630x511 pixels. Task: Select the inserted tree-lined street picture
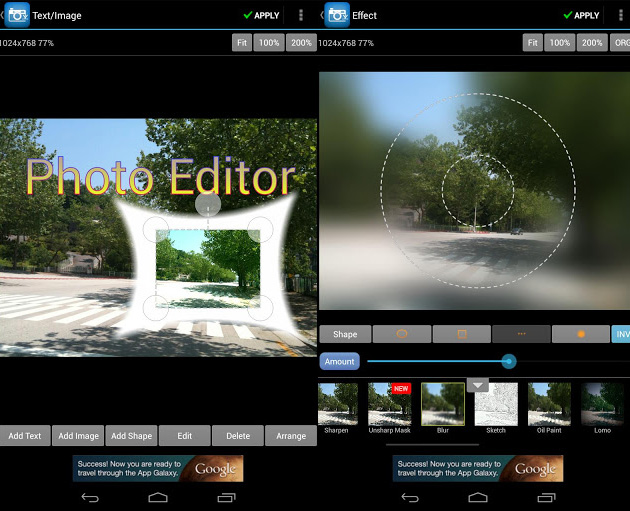208,268
